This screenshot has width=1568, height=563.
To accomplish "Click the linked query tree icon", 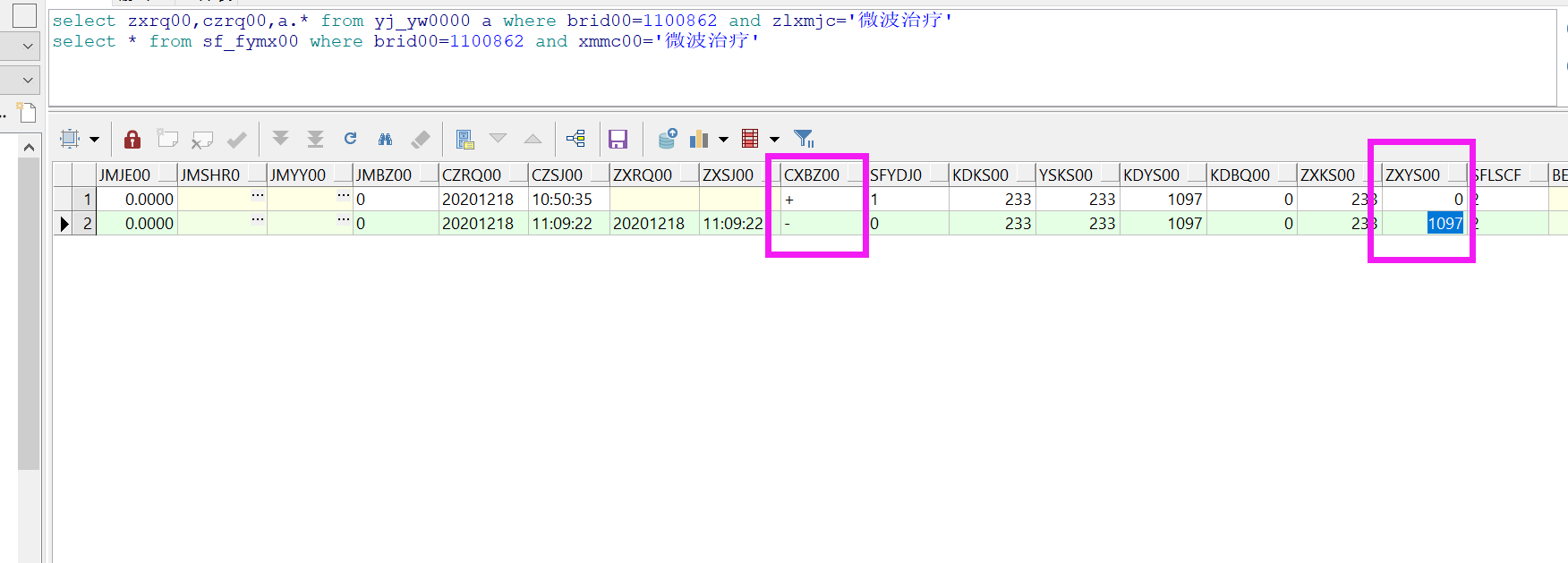I will pos(576,139).
